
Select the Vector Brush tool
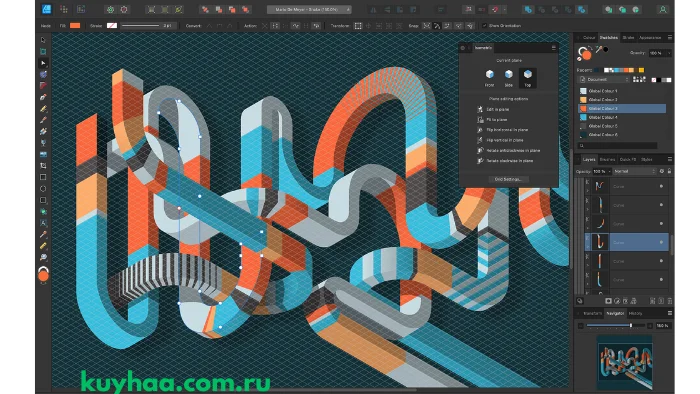[43, 120]
